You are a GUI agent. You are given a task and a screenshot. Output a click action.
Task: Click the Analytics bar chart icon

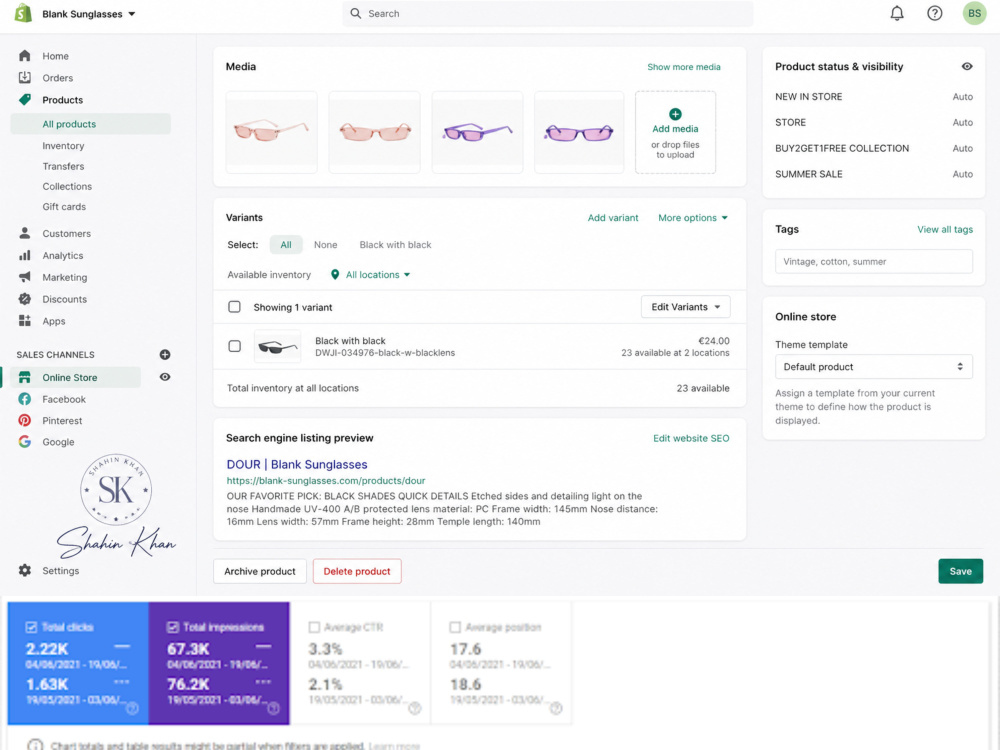[25, 255]
